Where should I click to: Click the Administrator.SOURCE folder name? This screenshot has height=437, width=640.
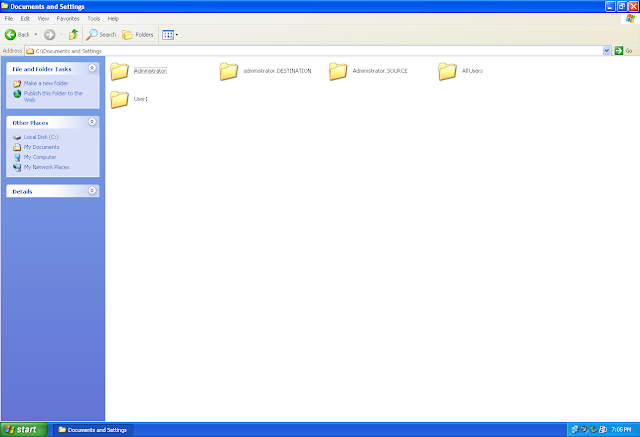click(x=380, y=71)
